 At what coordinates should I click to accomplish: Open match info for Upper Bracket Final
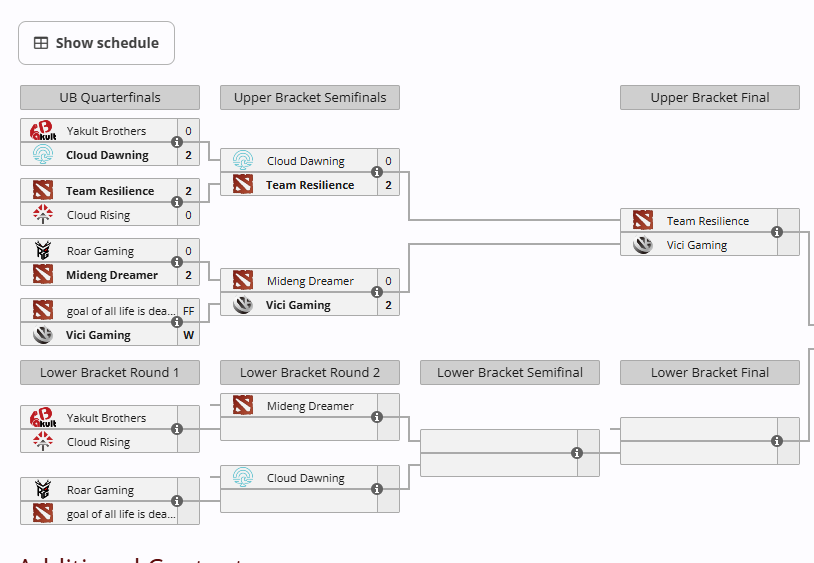coord(777,232)
